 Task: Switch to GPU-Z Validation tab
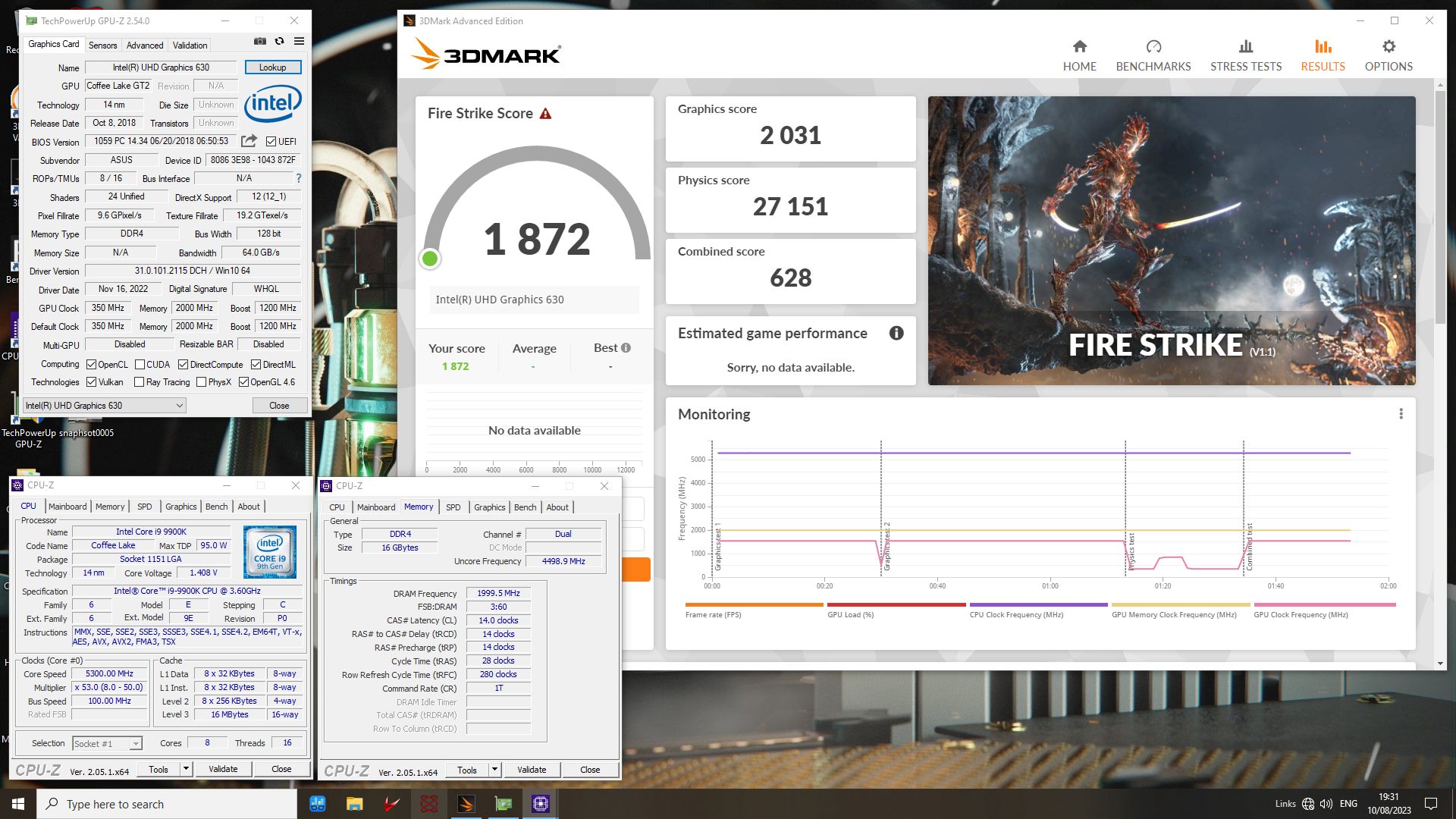[x=190, y=45]
